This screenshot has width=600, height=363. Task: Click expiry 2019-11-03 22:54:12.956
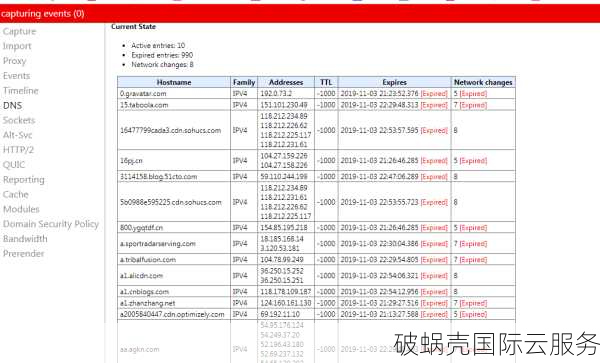pyautogui.click(x=379, y=292)
